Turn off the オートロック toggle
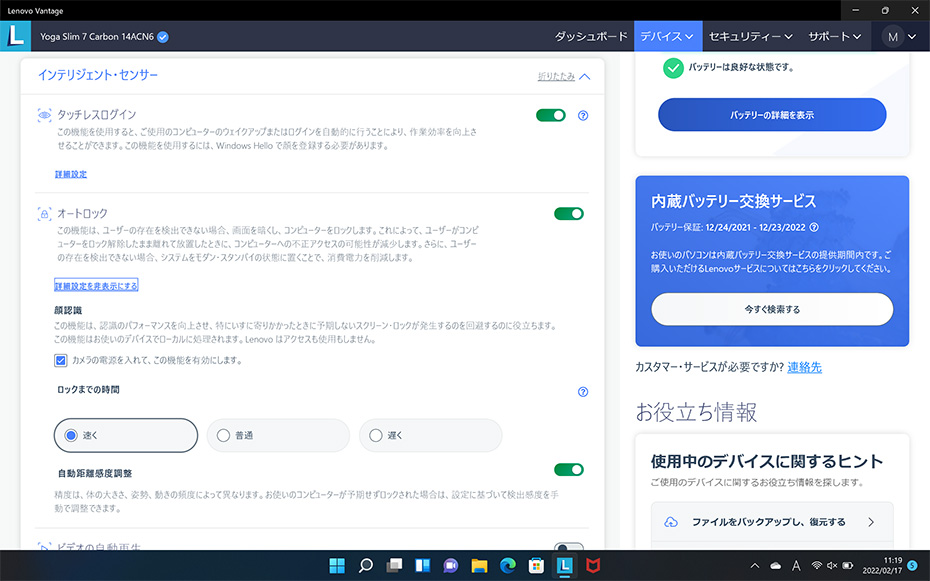The width and height of the screenshot is (930, 581). (568, 213)
